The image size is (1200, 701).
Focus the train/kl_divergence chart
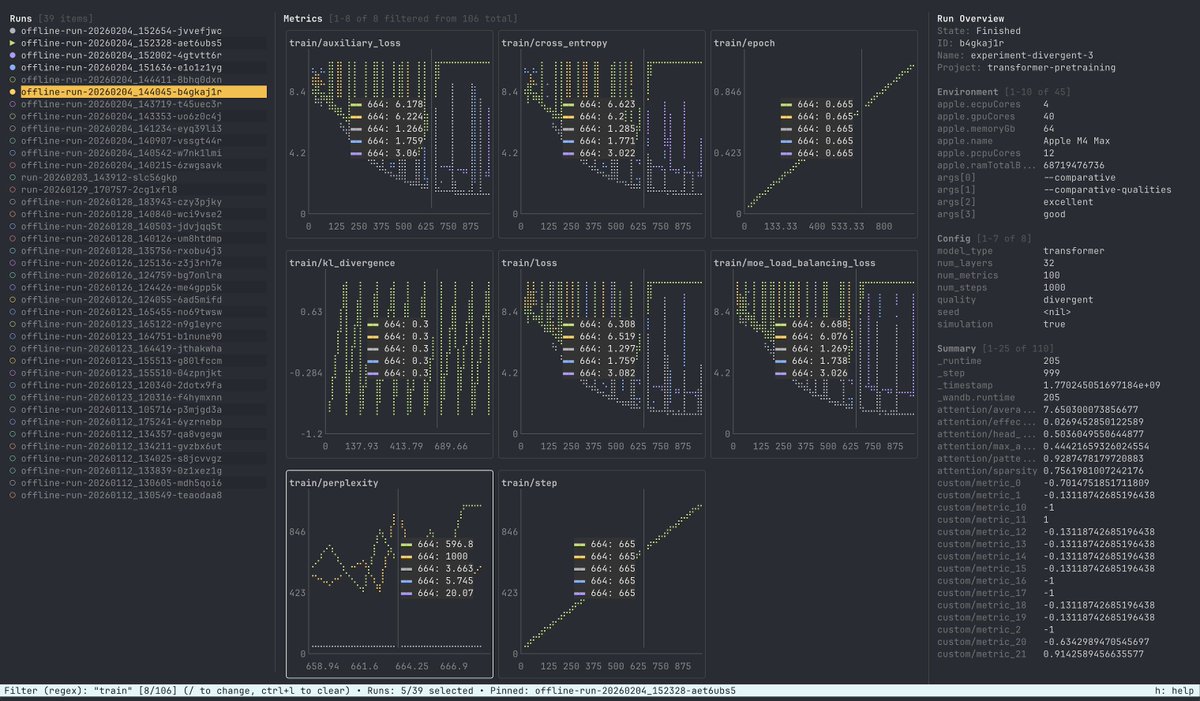coord(388,354)
